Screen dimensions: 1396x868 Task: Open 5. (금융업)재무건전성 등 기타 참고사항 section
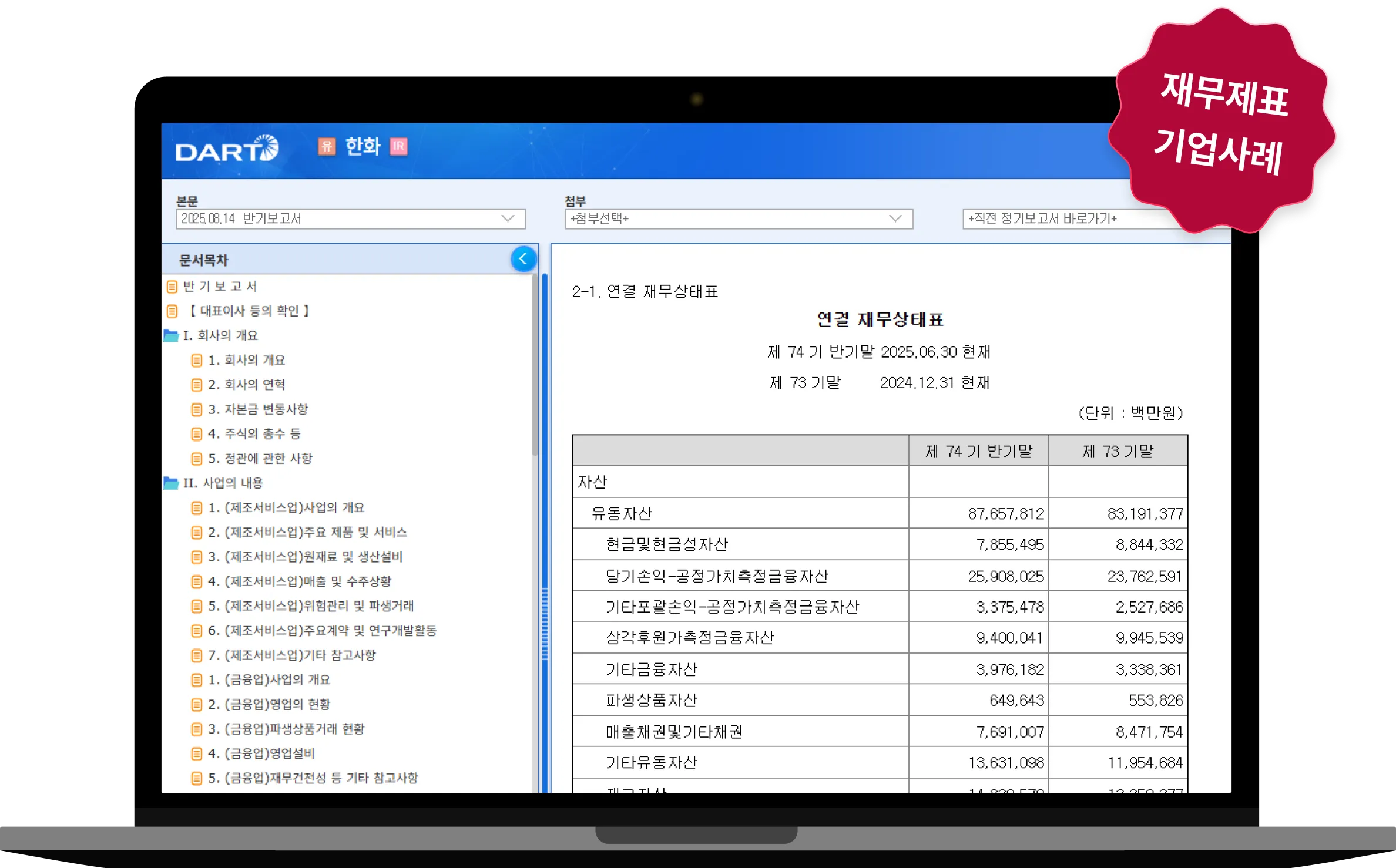[313, 779]
